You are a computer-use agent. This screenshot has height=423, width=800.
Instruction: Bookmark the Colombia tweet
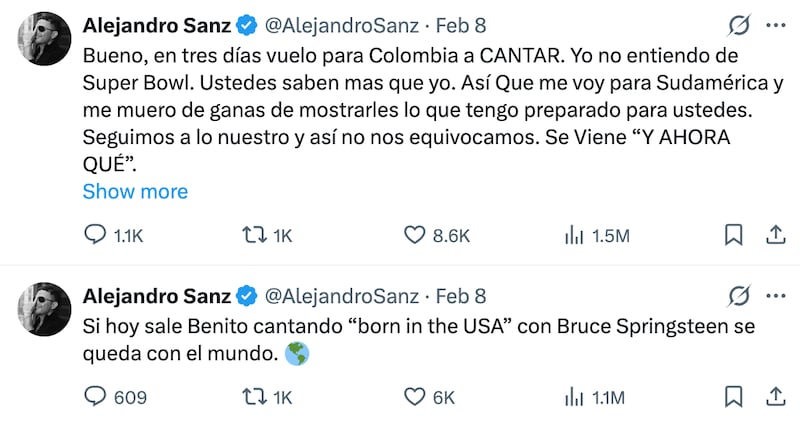[733, 235]
